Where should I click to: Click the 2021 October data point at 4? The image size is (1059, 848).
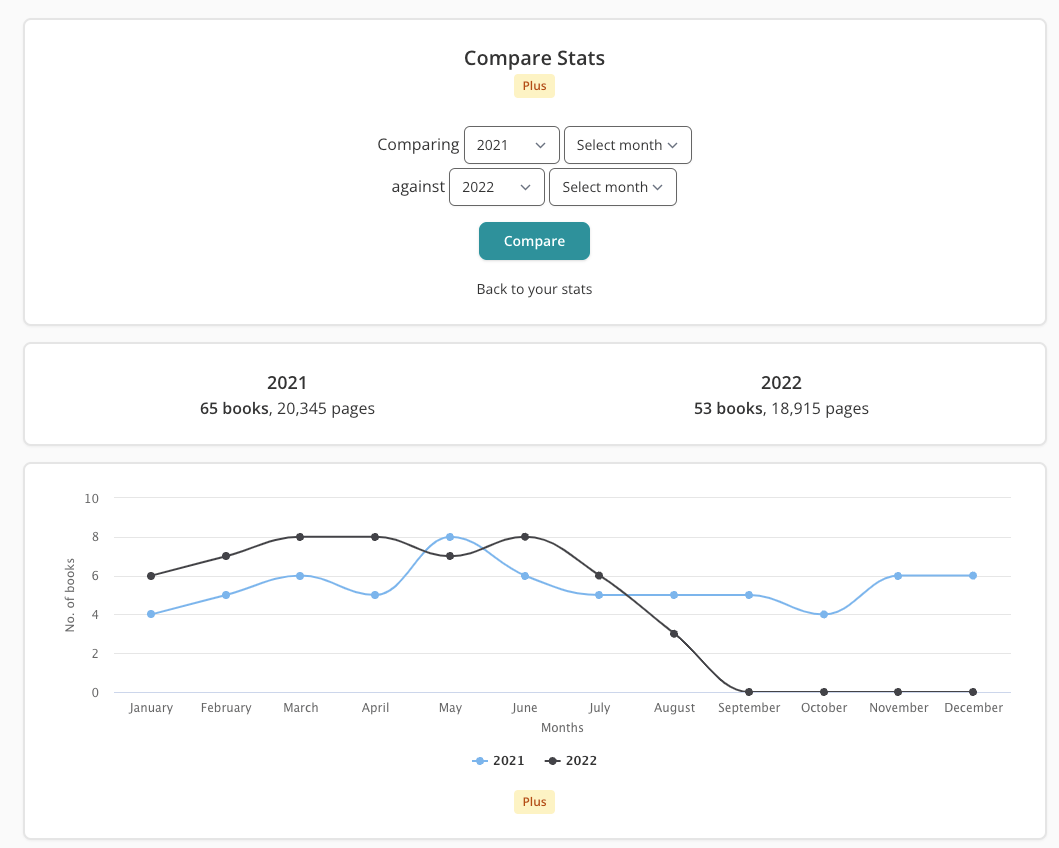(824, 614)
